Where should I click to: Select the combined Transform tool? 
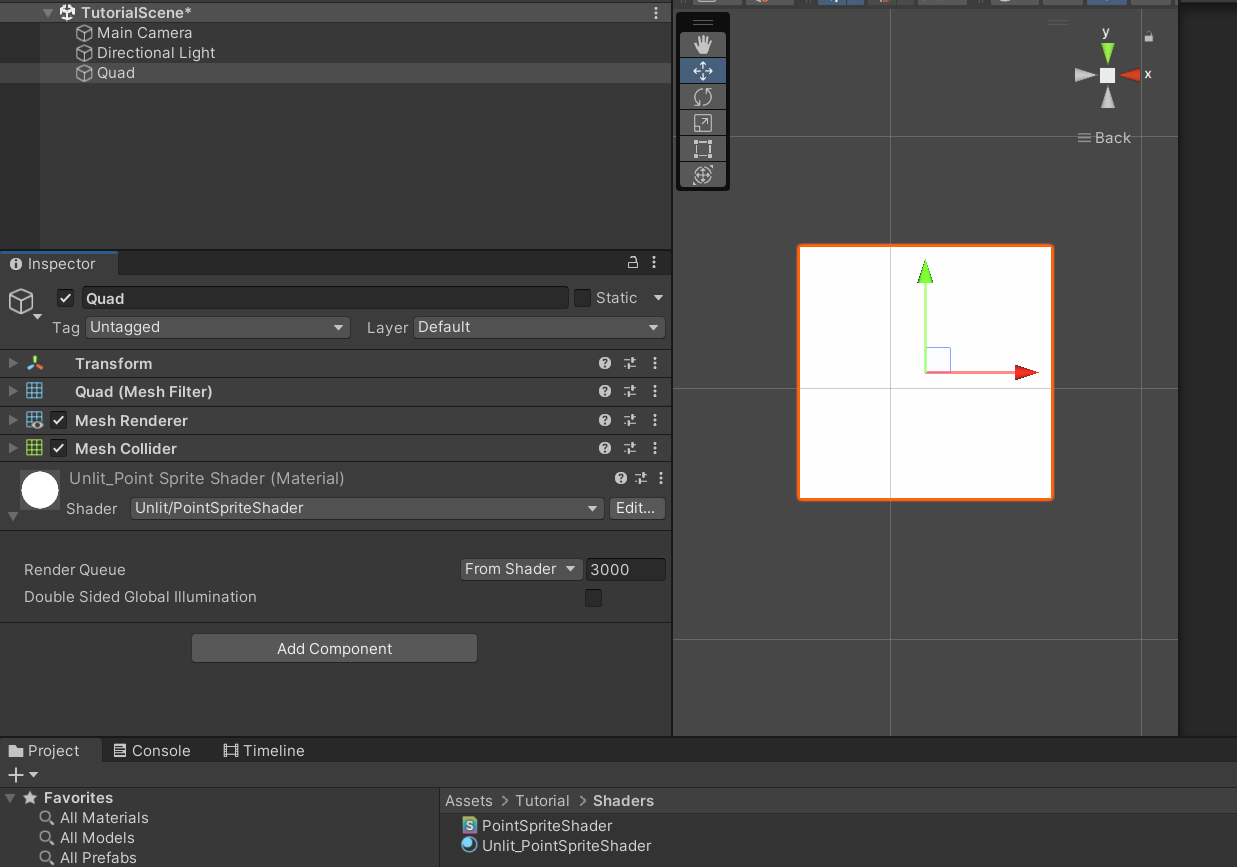703,175
